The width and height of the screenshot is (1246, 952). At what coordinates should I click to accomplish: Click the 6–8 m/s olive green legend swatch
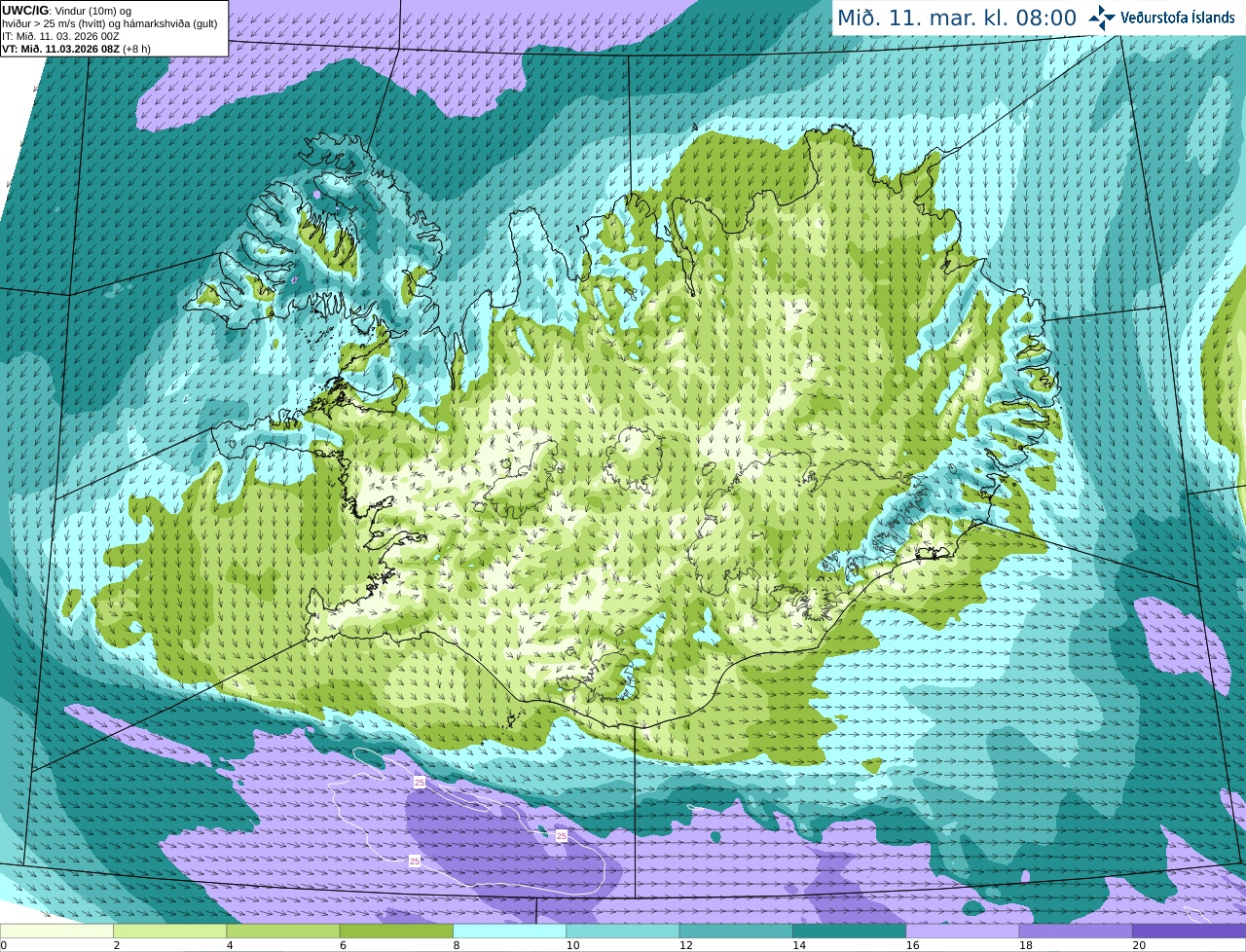[396, 932]
